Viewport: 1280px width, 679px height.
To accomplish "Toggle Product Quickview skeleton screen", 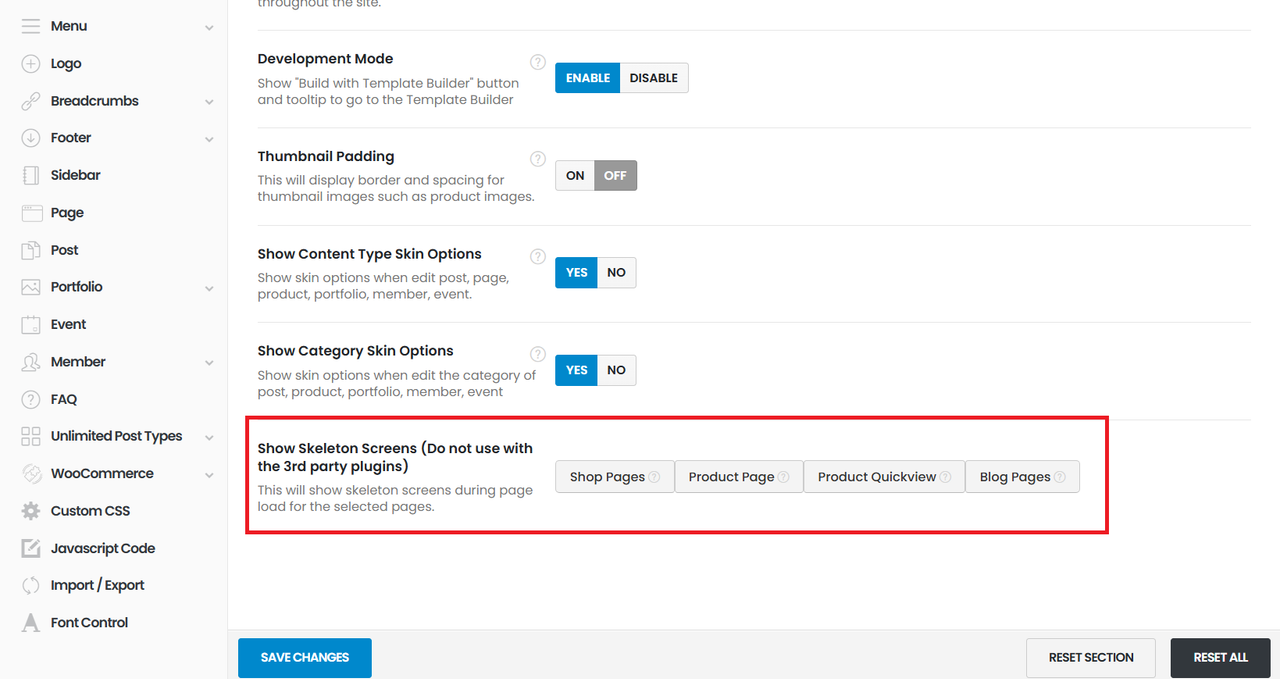I will click(x=884, y=477).
